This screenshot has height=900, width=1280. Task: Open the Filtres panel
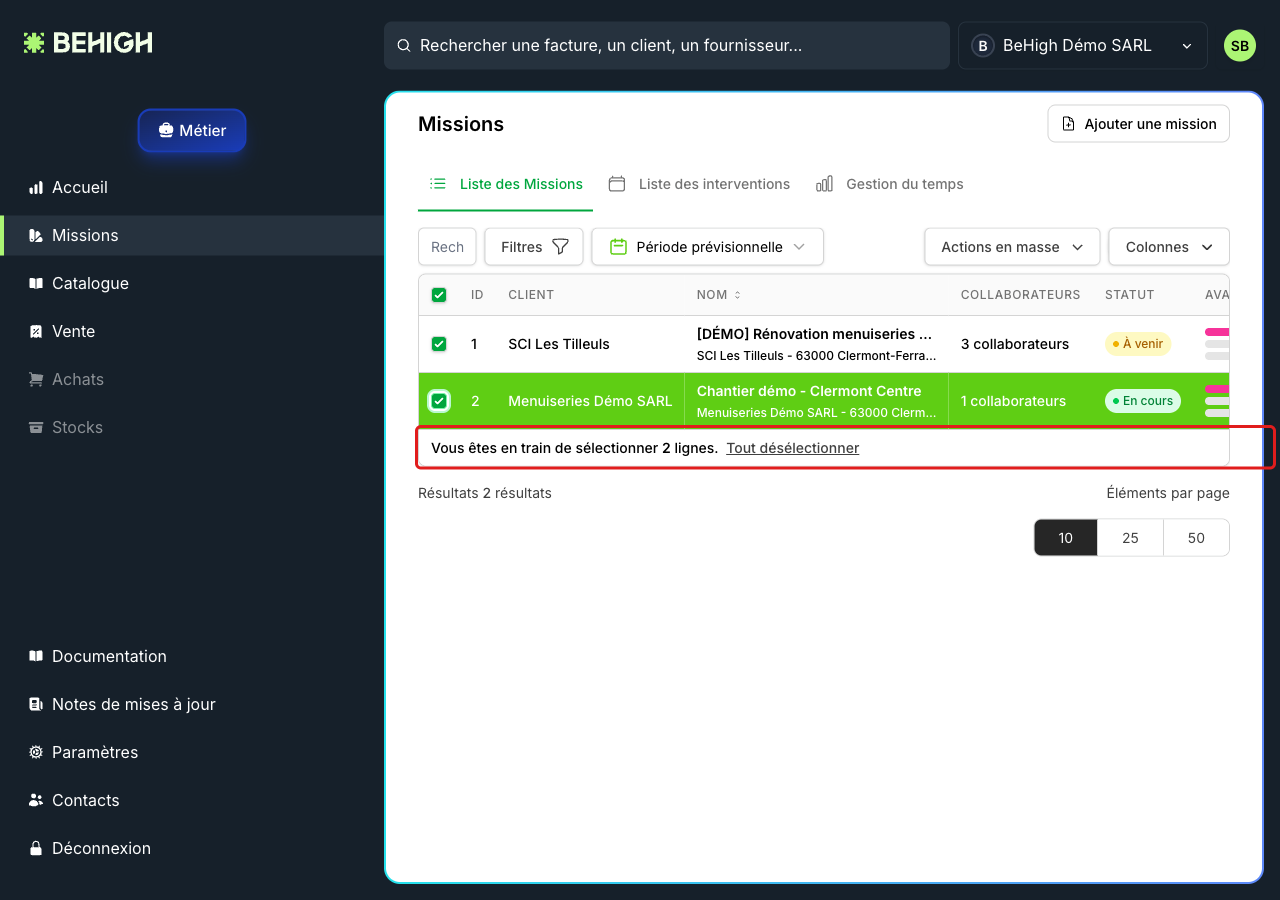(534, 247)
